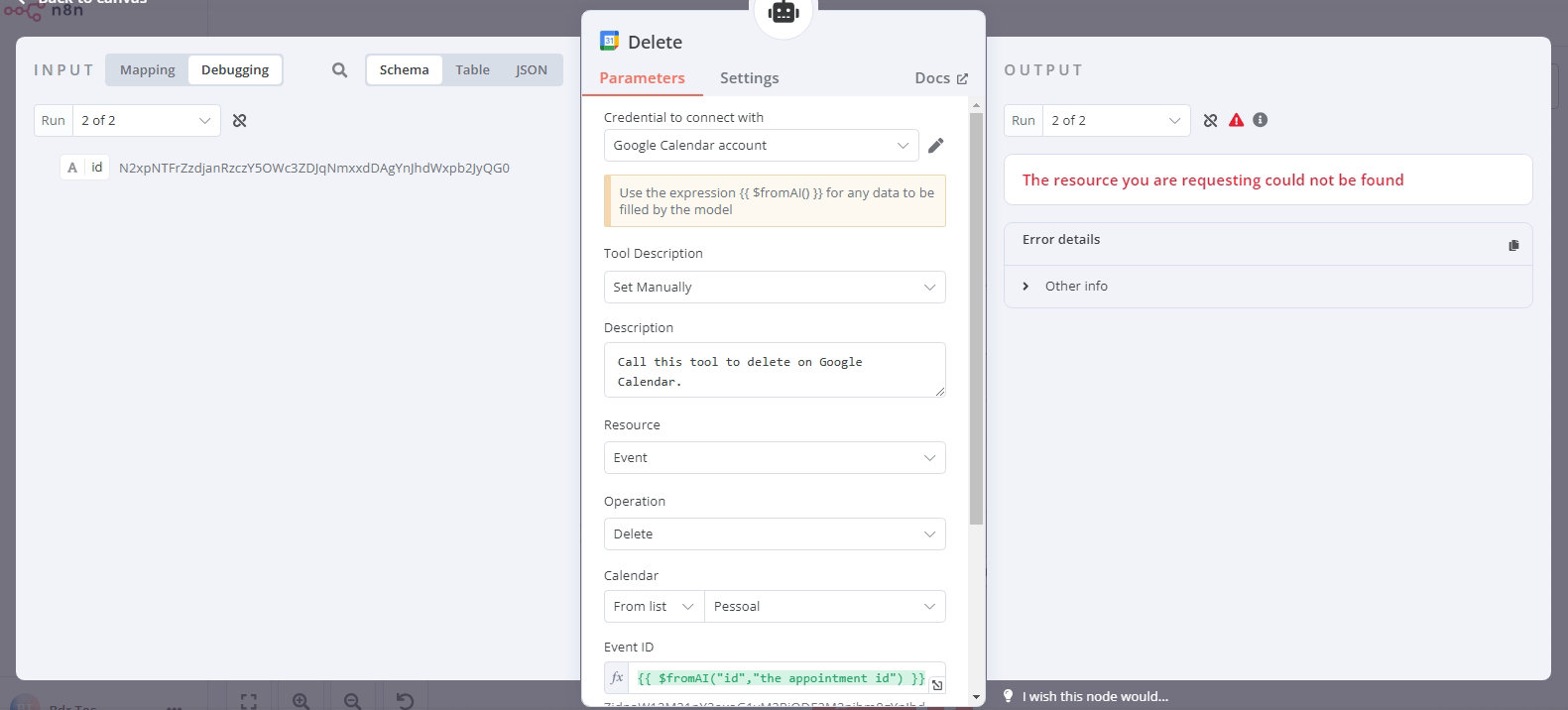Click the unlink runs icon in INPUT panel
The width and height of the screenshot is (1568, 710).
(239, 121)
